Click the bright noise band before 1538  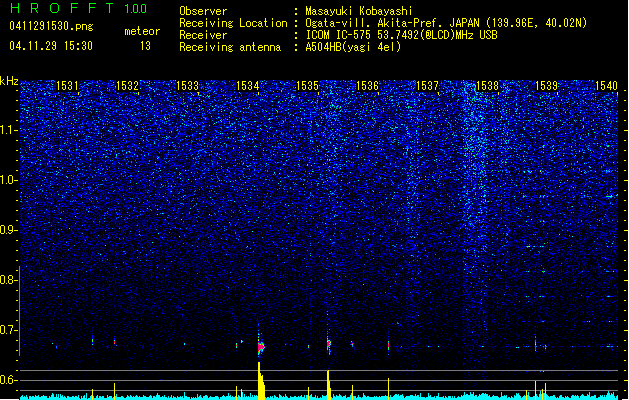pos(475,181)
